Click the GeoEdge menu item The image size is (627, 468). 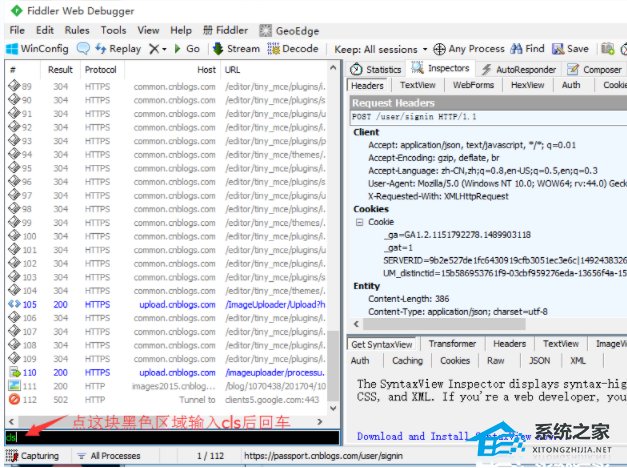click(x=289, y=31)
